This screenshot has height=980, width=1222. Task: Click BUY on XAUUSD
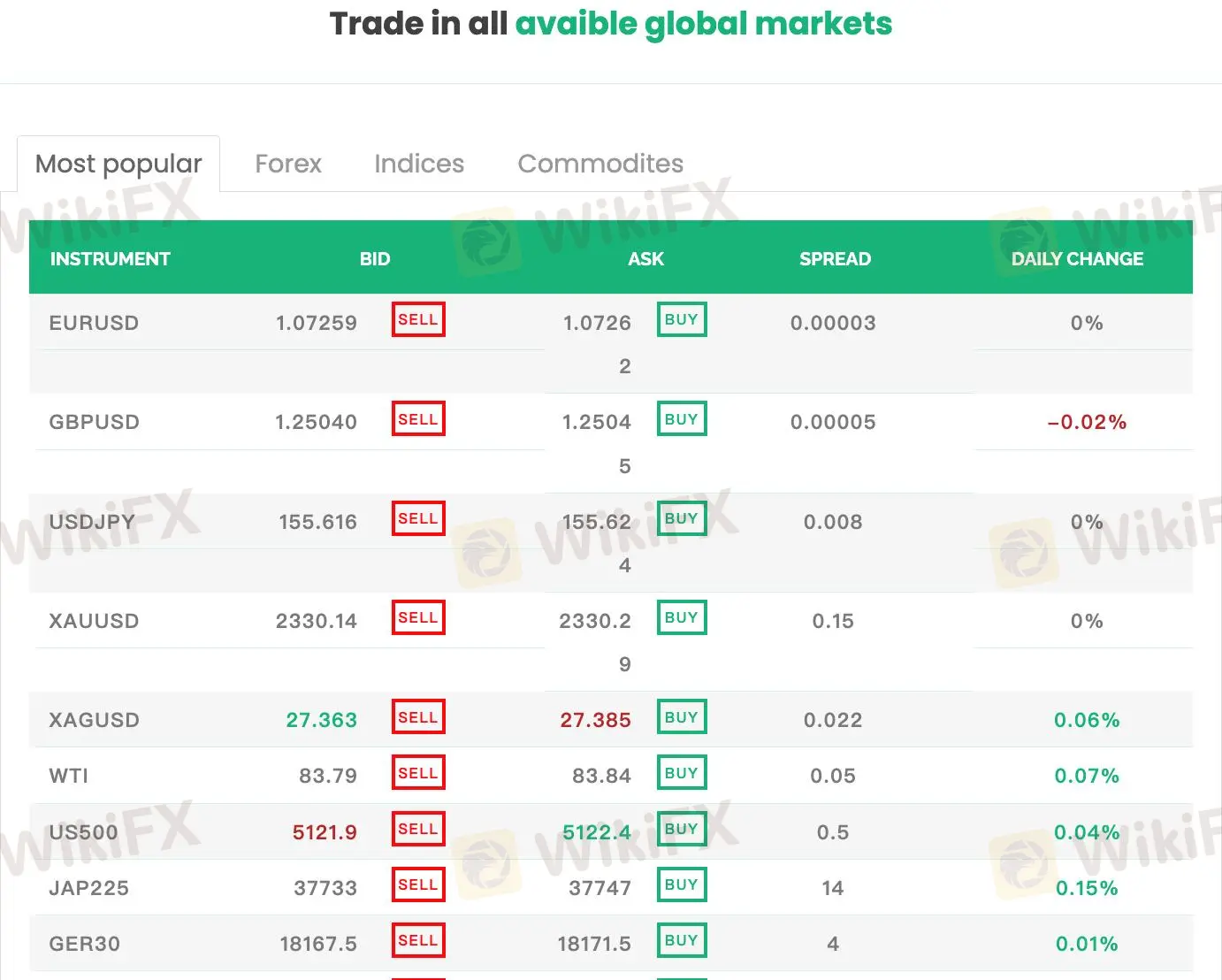pos(681,617)
